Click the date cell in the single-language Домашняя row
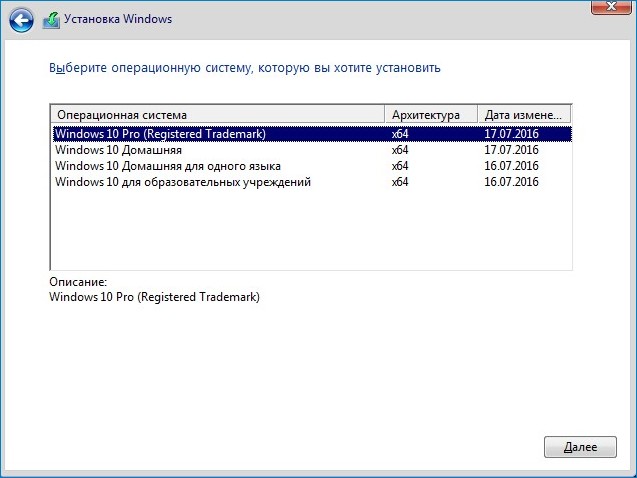 [511, 166]
